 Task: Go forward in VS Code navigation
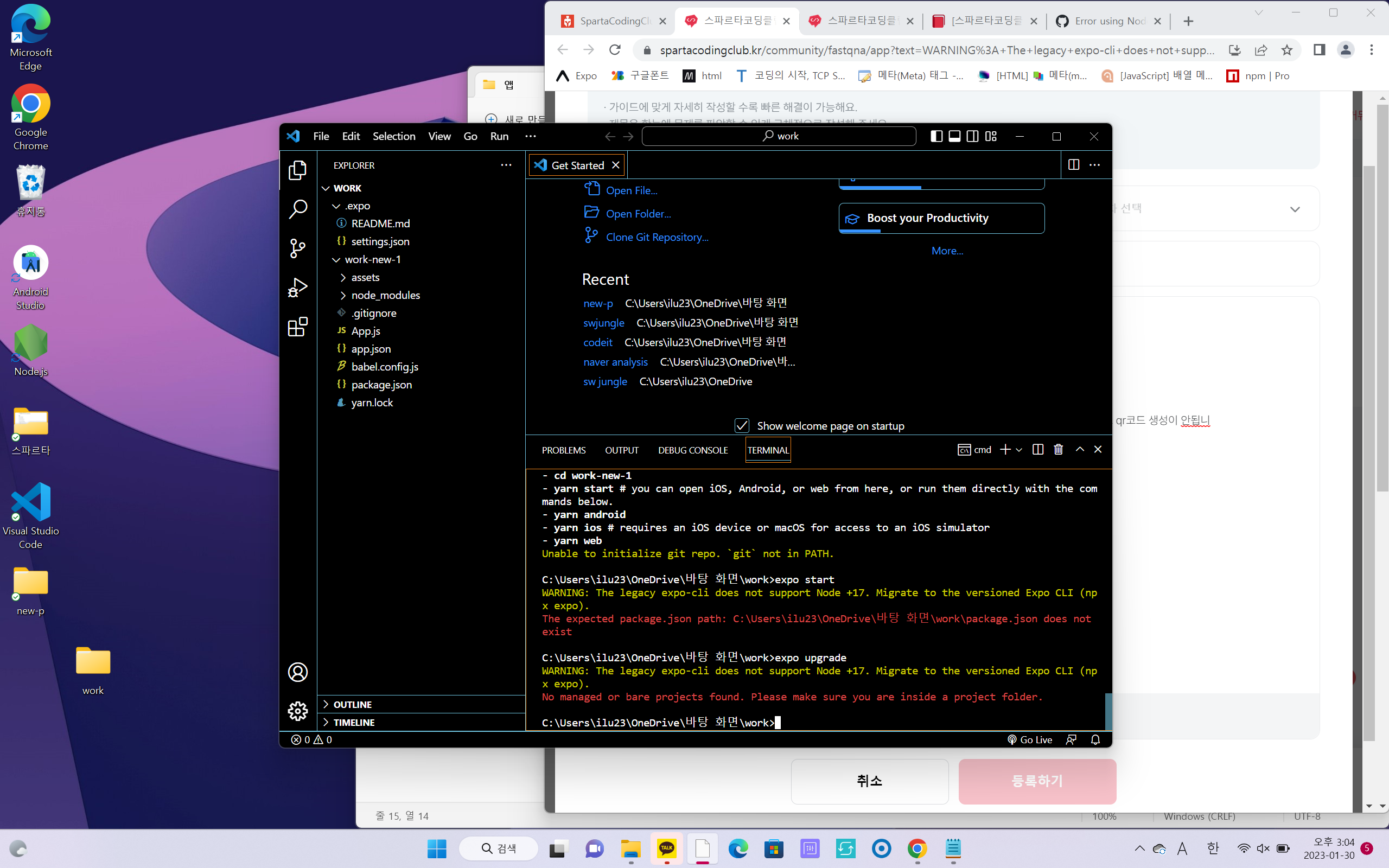pos(628,136)
